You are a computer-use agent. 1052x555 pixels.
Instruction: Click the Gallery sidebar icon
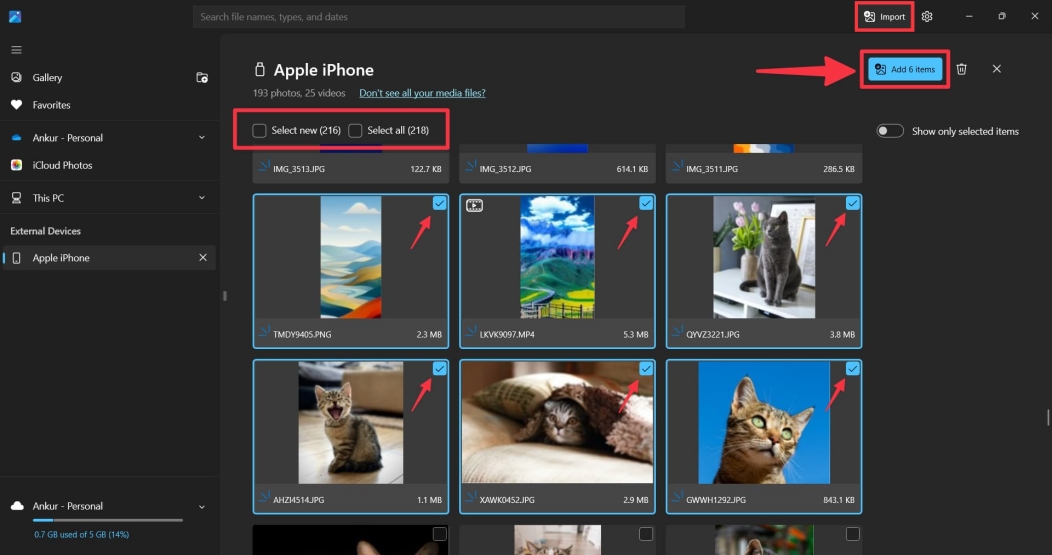coord(17,78)
